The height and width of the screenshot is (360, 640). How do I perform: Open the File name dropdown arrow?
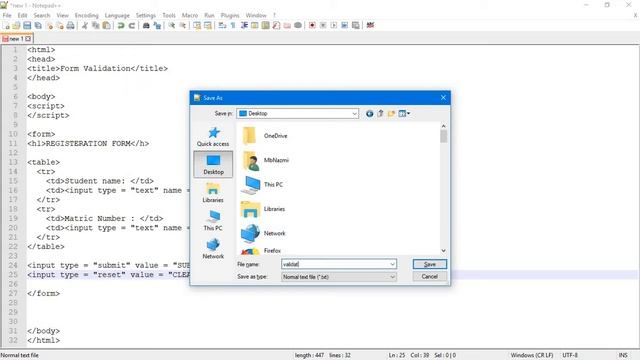point(392,264)
